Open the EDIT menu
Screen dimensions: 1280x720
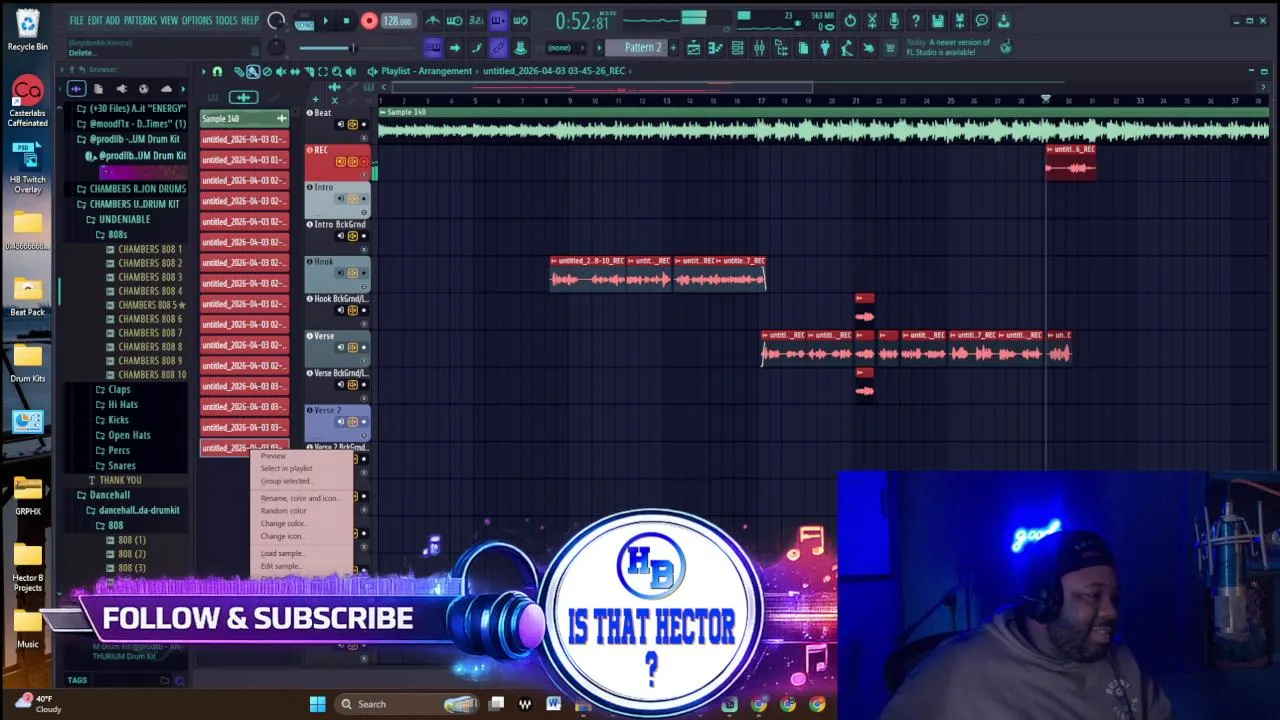pyautogui.click(x=95, y=21)
